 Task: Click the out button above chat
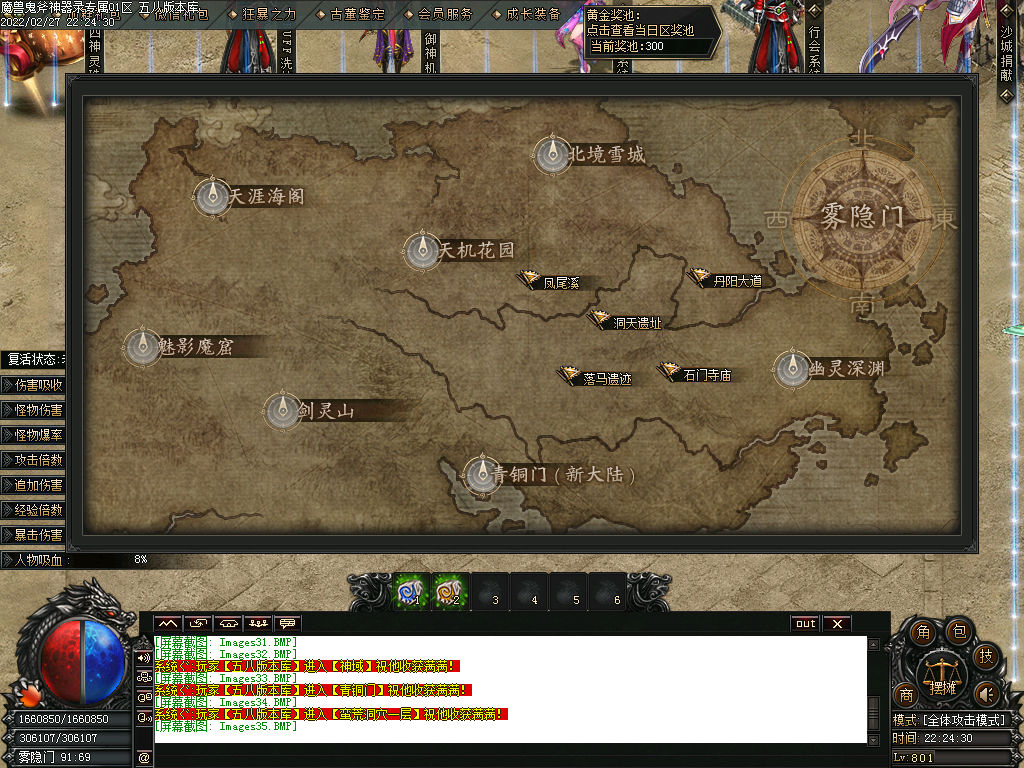point(805,624)
